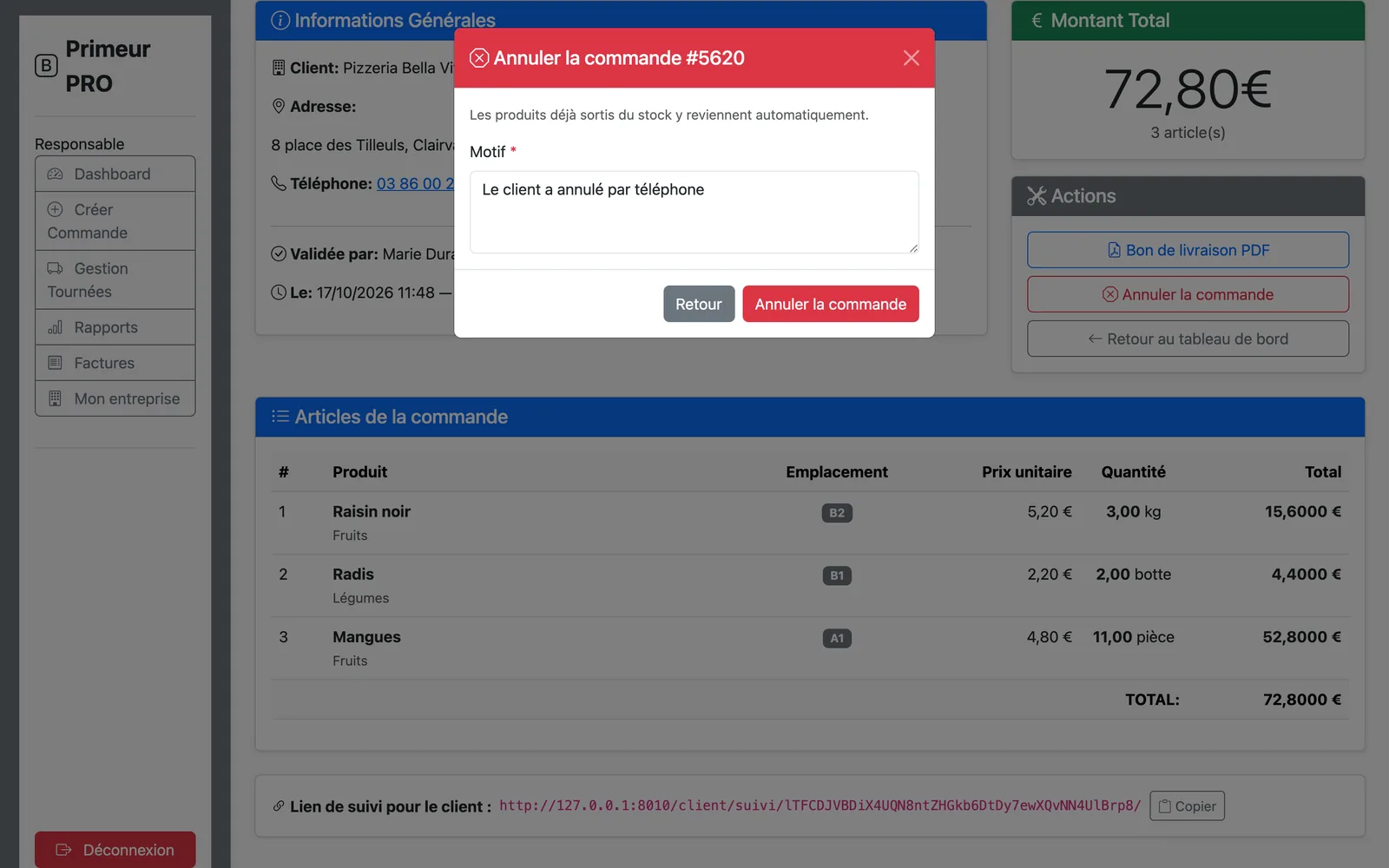Open Mon entreprise in the sidebar

(x=115, y=398)
